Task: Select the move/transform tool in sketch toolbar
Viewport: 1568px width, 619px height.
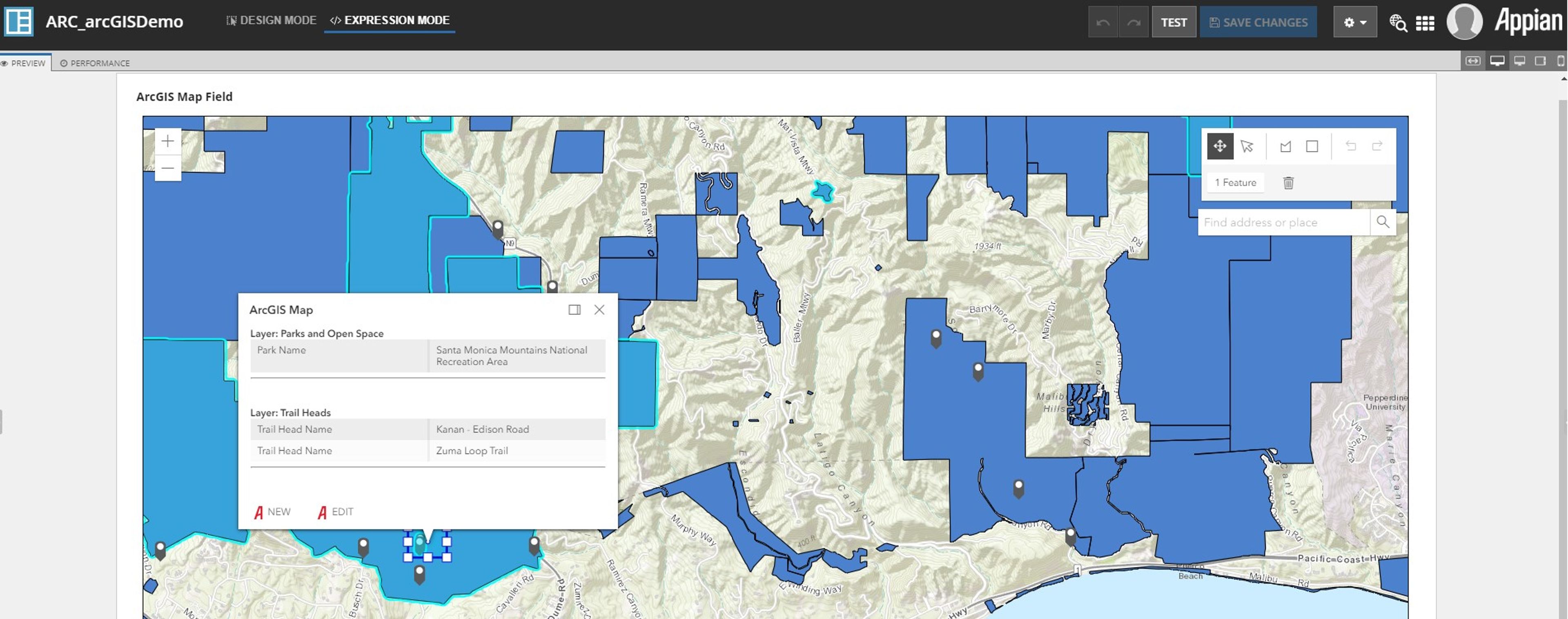Action: tap(1220, 146)
